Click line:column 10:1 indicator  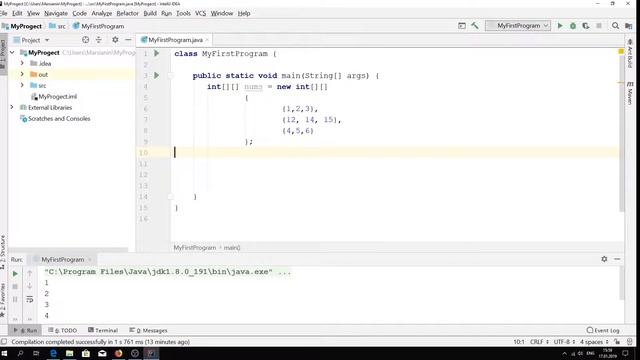point(519,342)
